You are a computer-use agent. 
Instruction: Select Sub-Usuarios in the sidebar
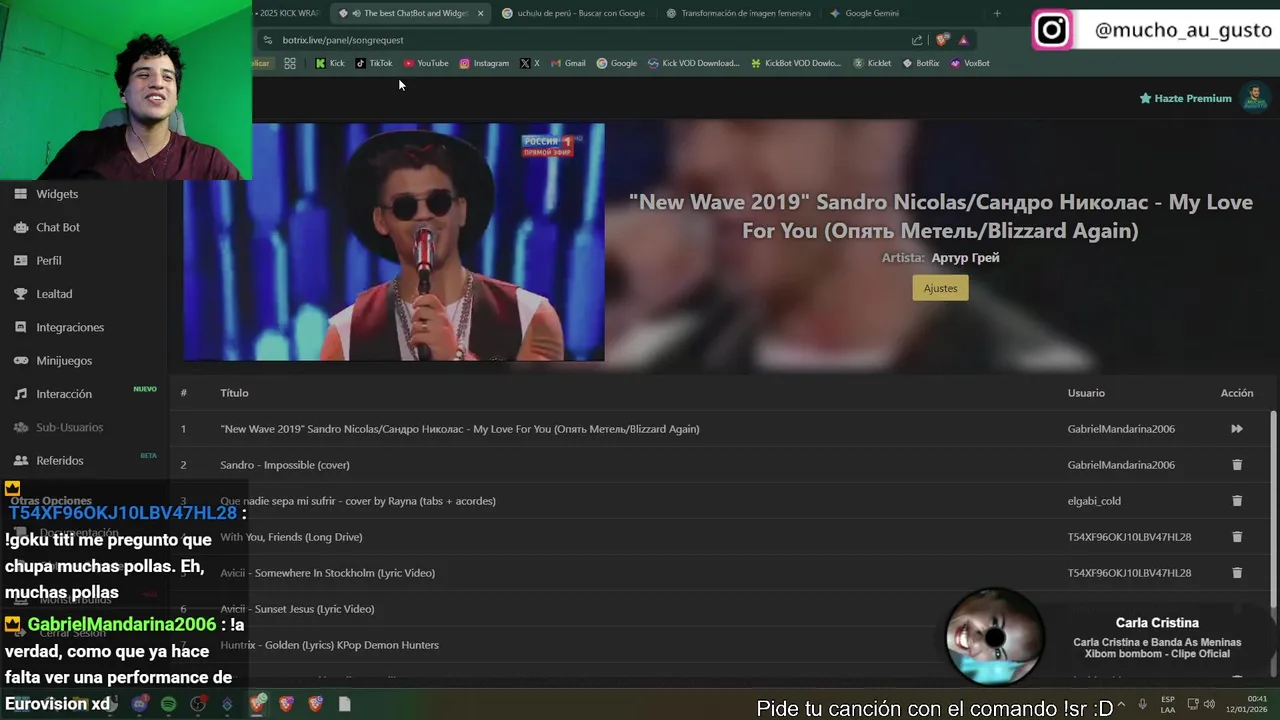pyautogui.click(x=69, y=427)
